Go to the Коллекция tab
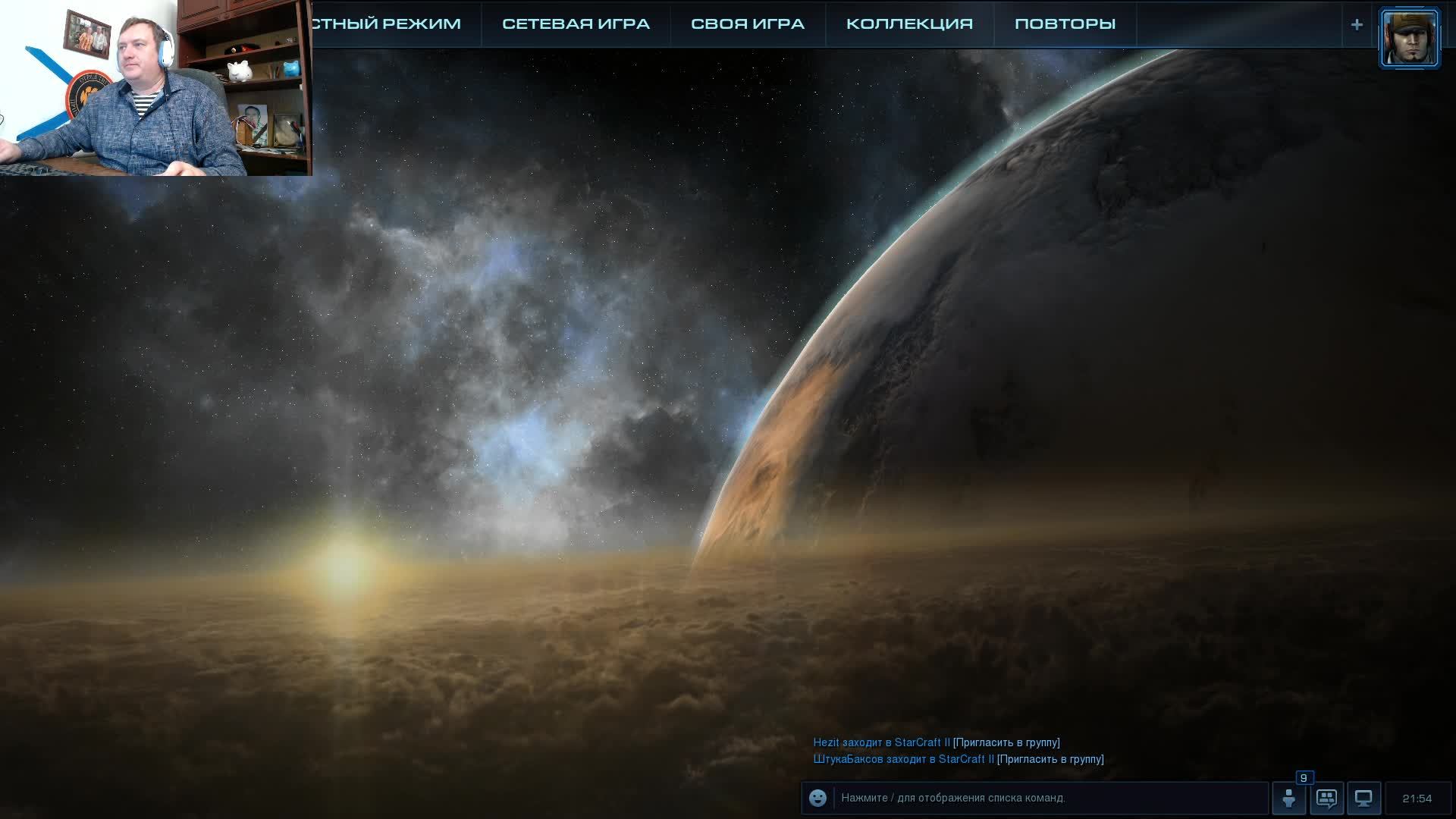The height and width of the screenshot is (819, 1456). (909, 24)
